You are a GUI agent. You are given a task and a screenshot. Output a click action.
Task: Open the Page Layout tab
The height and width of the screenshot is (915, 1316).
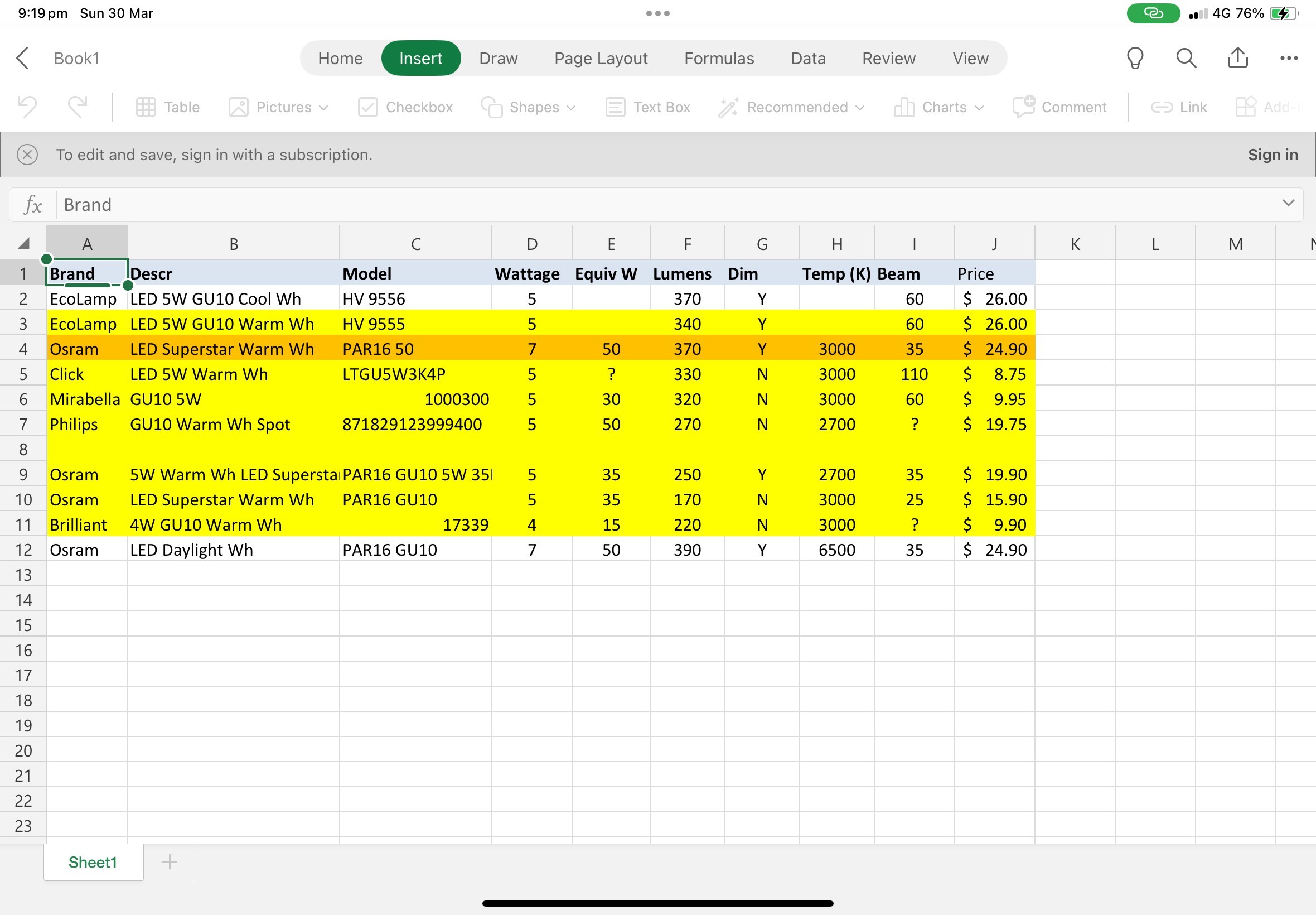pos(601,59)
